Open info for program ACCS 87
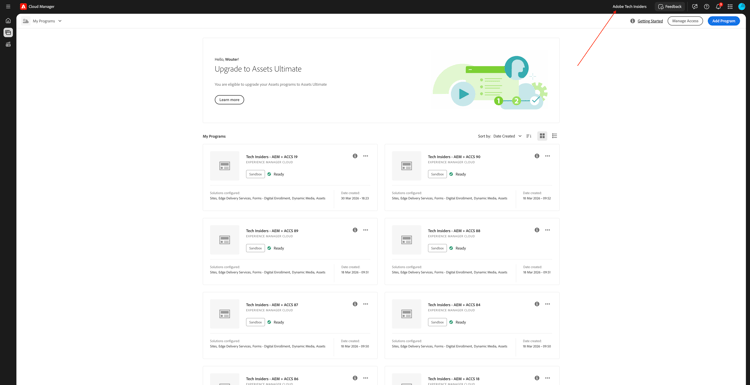Screen dimensions: 750x385 pyautogui.click(x=355, y=304)
